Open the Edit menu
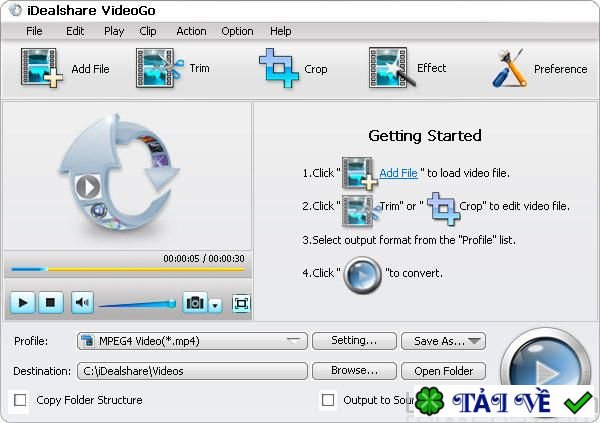This screenshot has width=600, height=423. tap(75, 31)
